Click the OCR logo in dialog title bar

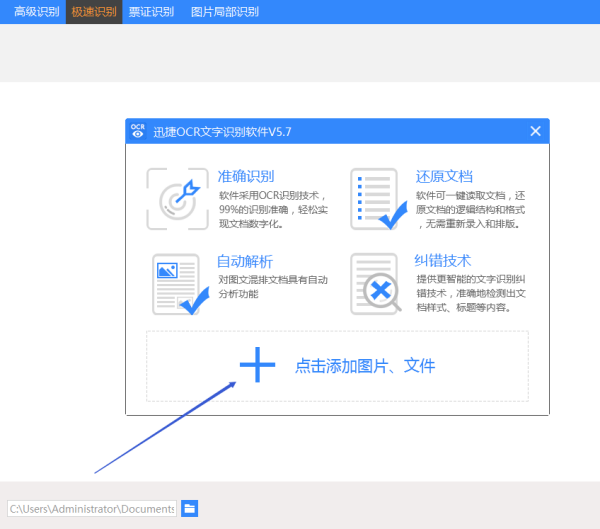[138, 131]
